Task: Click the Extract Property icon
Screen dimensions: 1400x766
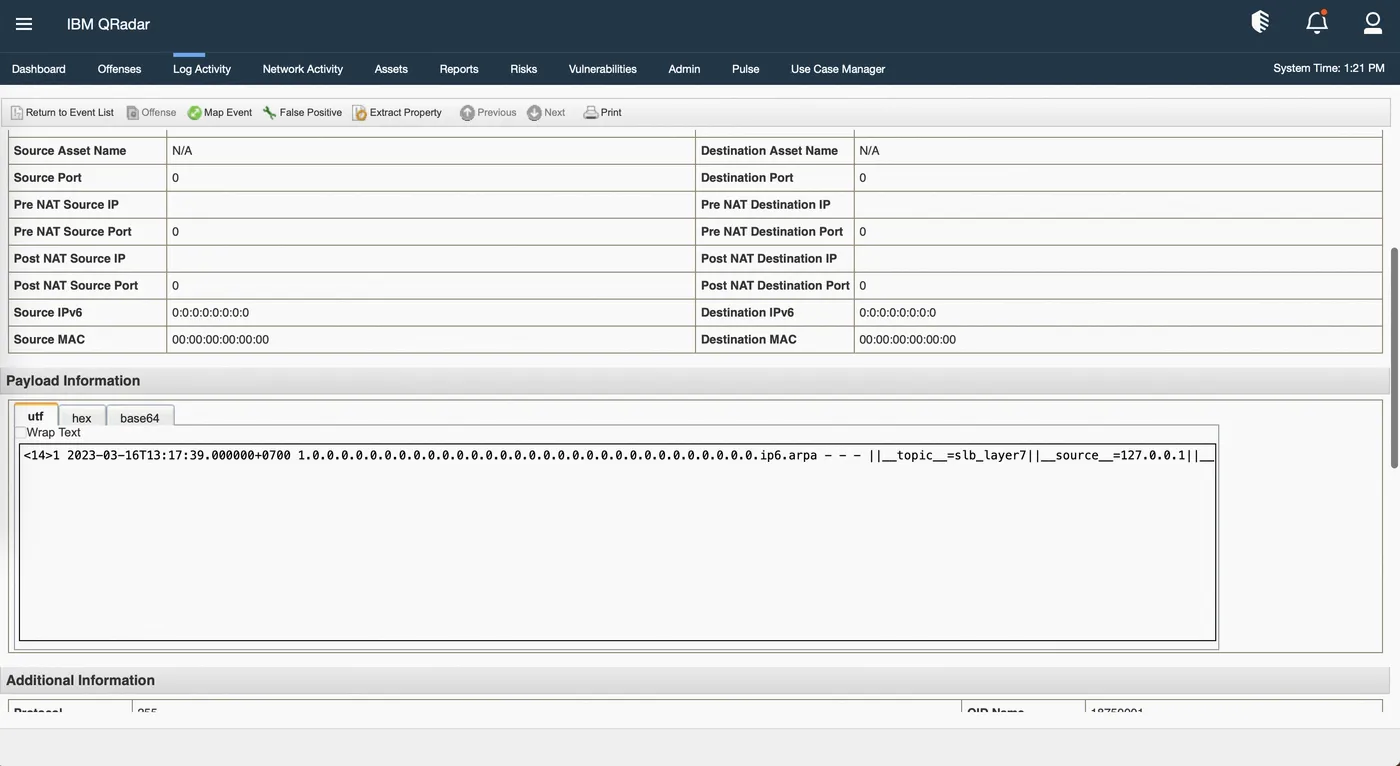Action: [x=360, y=113]
